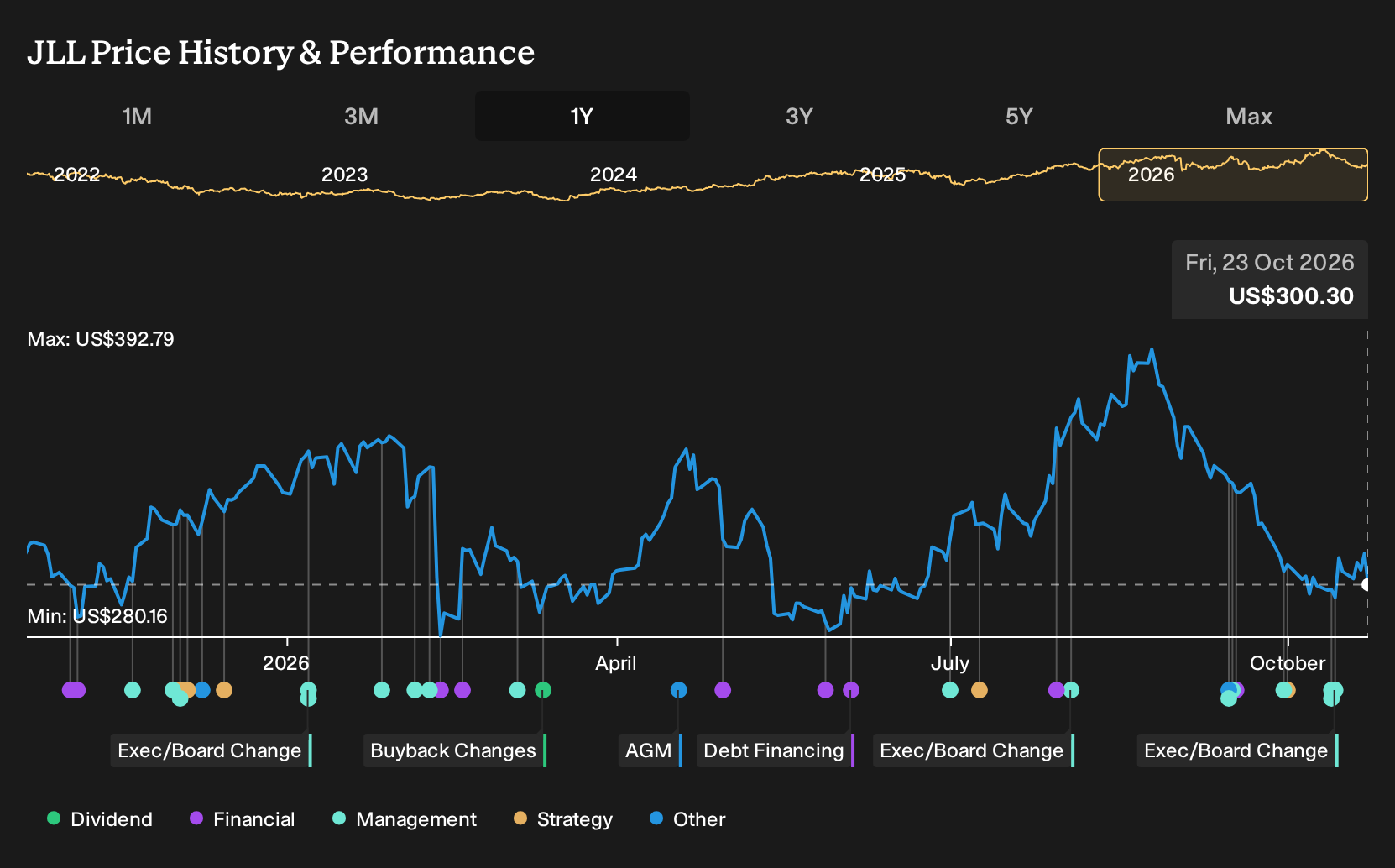The height and width of the screenshot is (868, 1395).
Task: Click the Max: US$392.79 label
Action: pyautogui.click(x=101, y=339)
